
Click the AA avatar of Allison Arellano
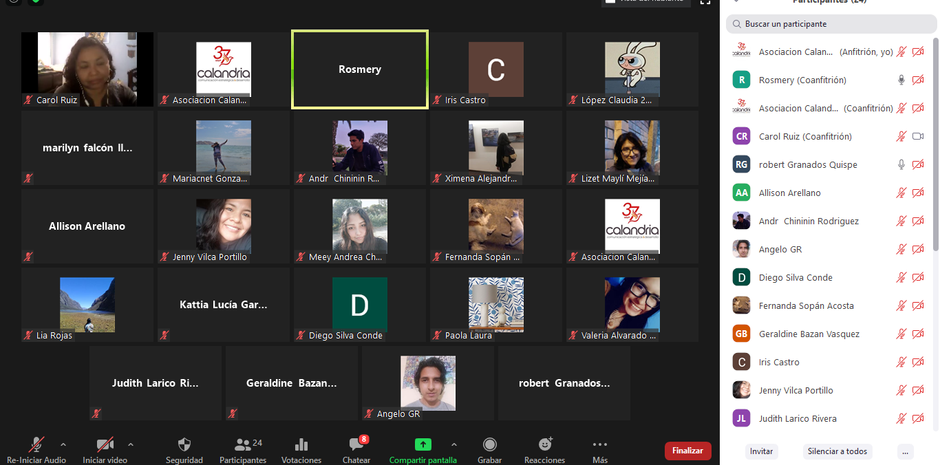pos(742,192)
